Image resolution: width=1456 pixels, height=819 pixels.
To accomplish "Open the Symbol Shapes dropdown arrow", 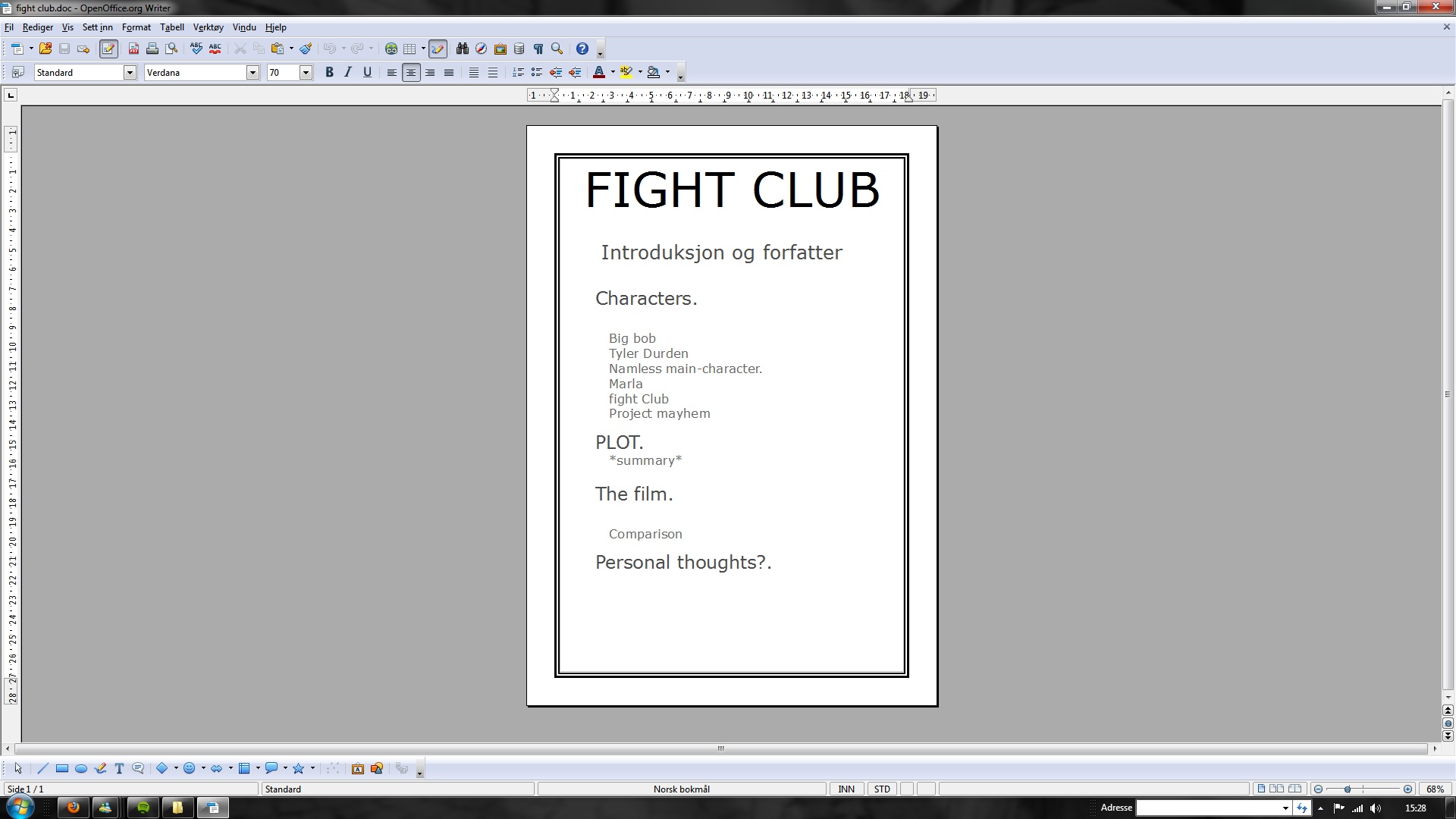I will coord(203,768).
